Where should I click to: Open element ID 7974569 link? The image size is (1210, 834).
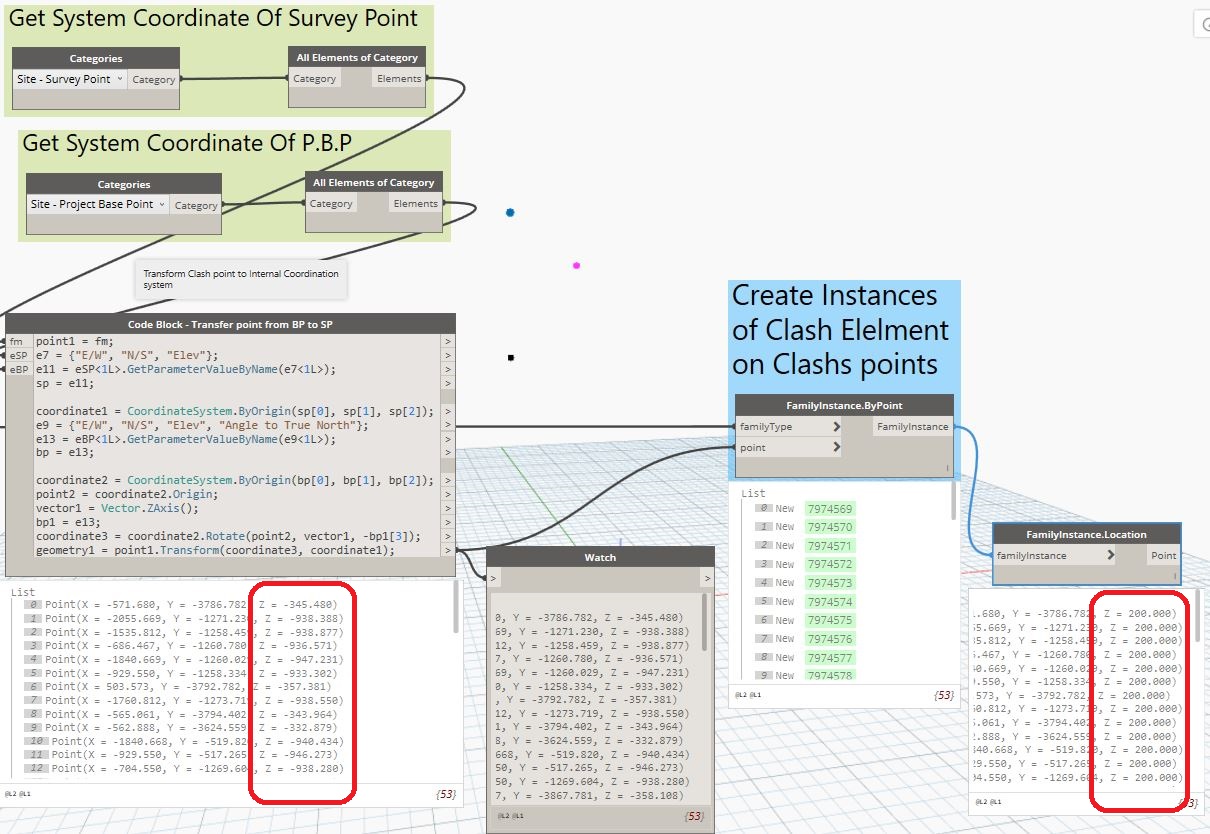830,508
